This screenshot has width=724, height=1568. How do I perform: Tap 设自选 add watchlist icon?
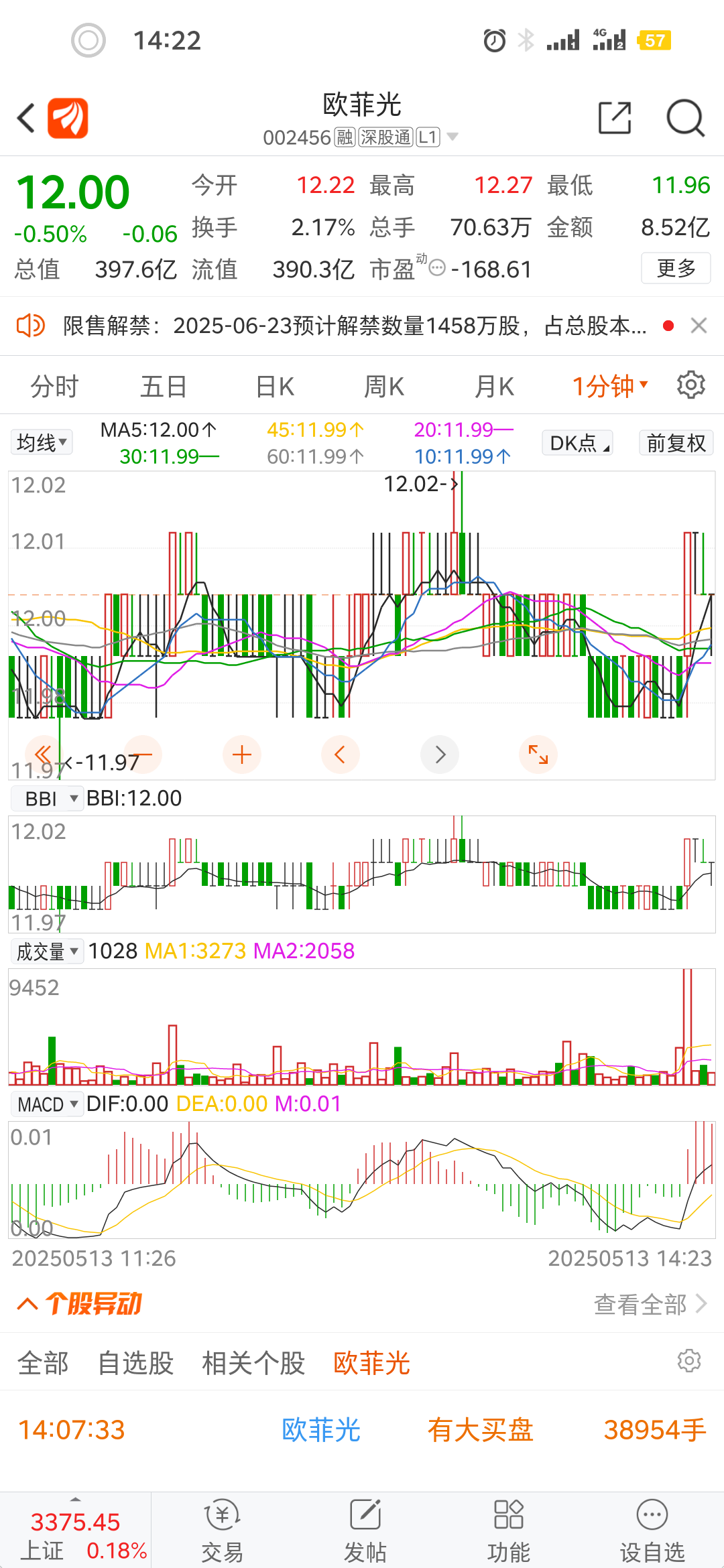point(652,1516)
